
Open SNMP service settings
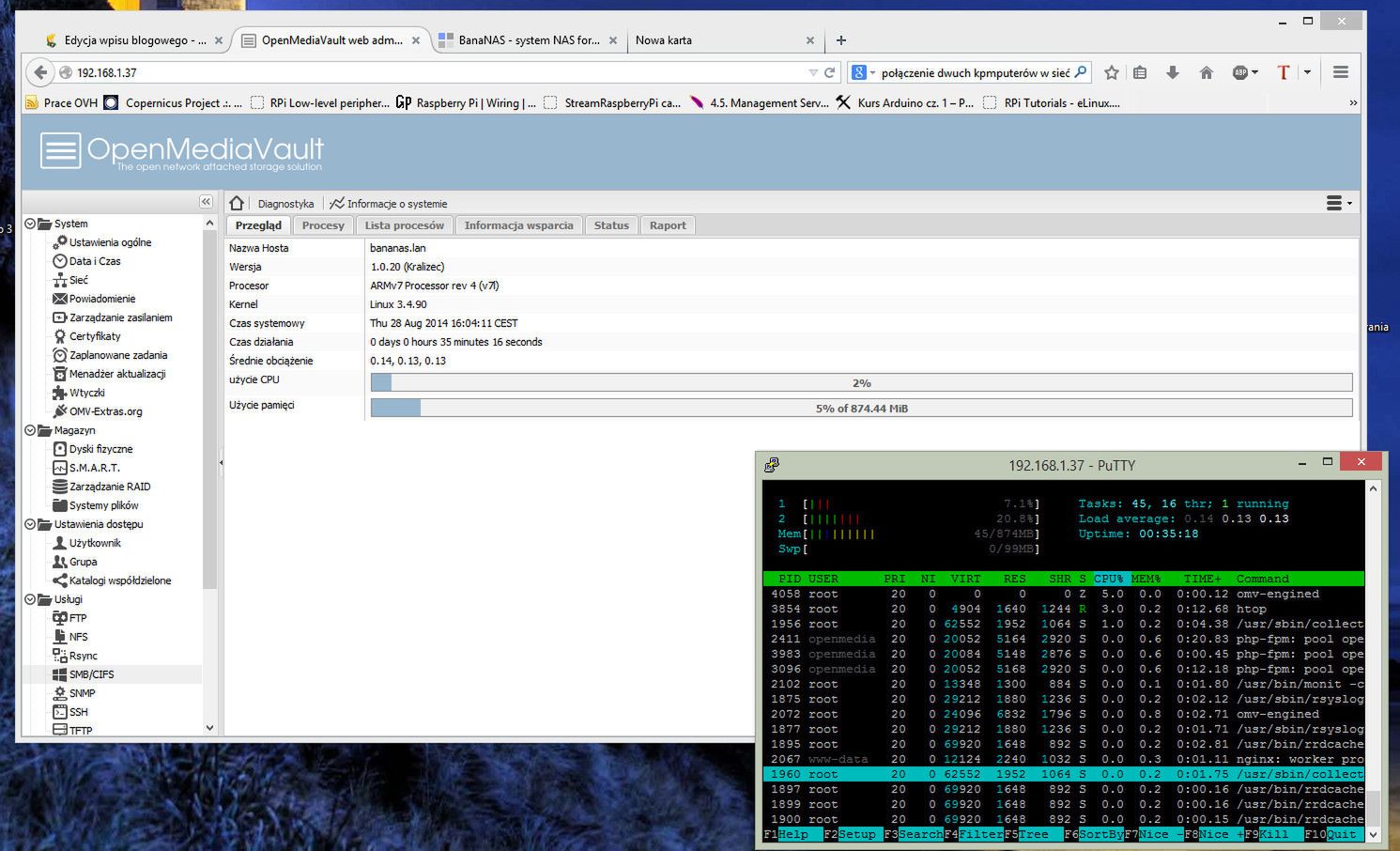pos(74,693)
